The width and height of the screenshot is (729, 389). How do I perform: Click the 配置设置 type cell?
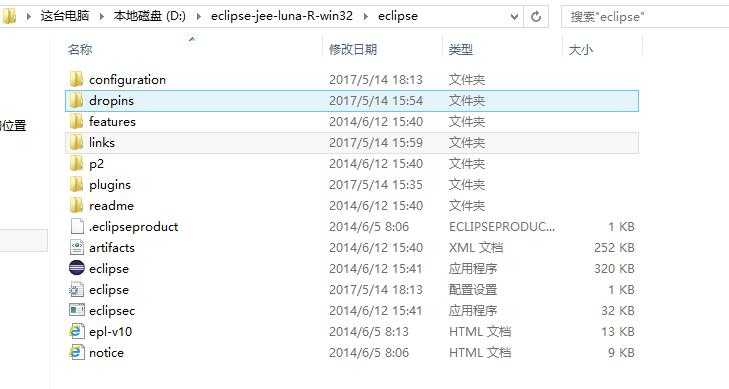pos(473,290)
